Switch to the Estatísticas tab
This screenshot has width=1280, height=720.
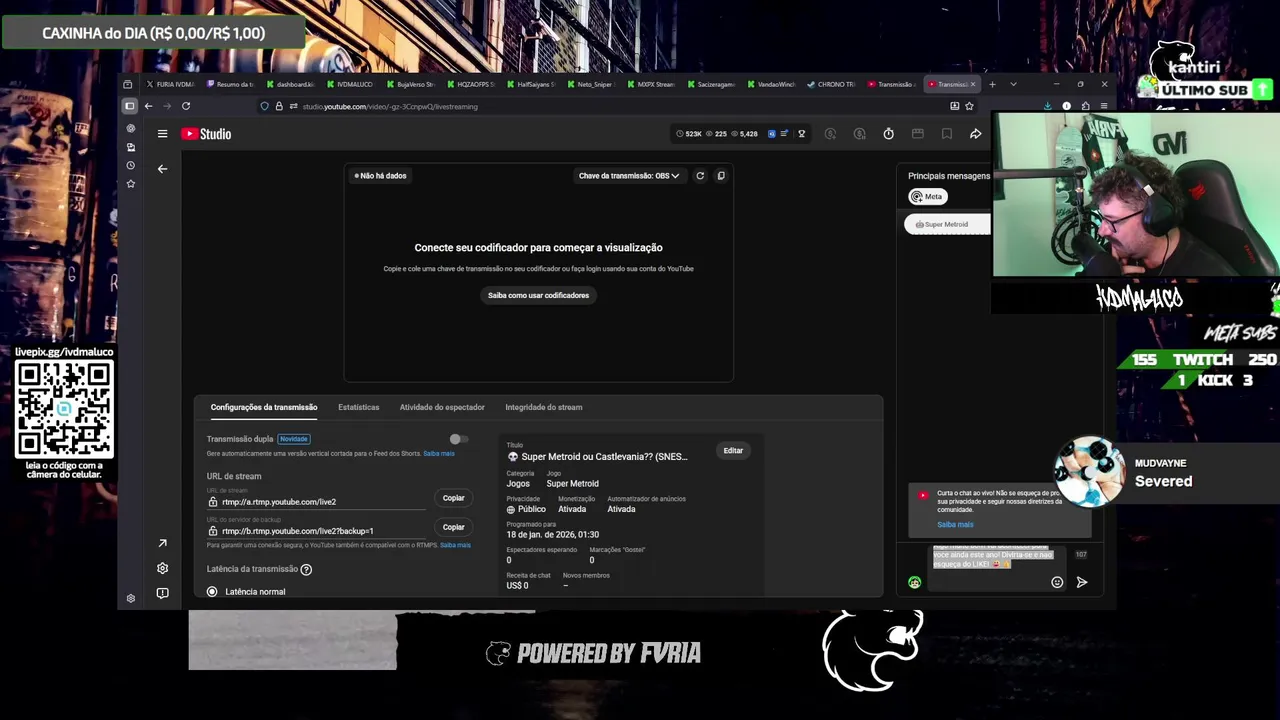(359, 407)
